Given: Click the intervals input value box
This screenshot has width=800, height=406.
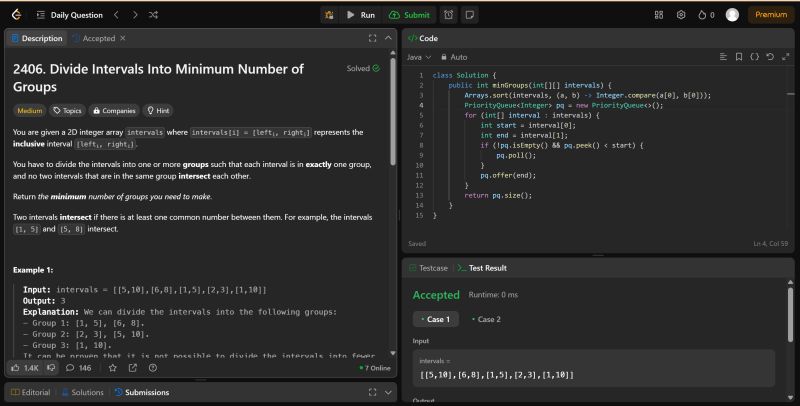Looking at the screenshot, I should coord(594,368).
